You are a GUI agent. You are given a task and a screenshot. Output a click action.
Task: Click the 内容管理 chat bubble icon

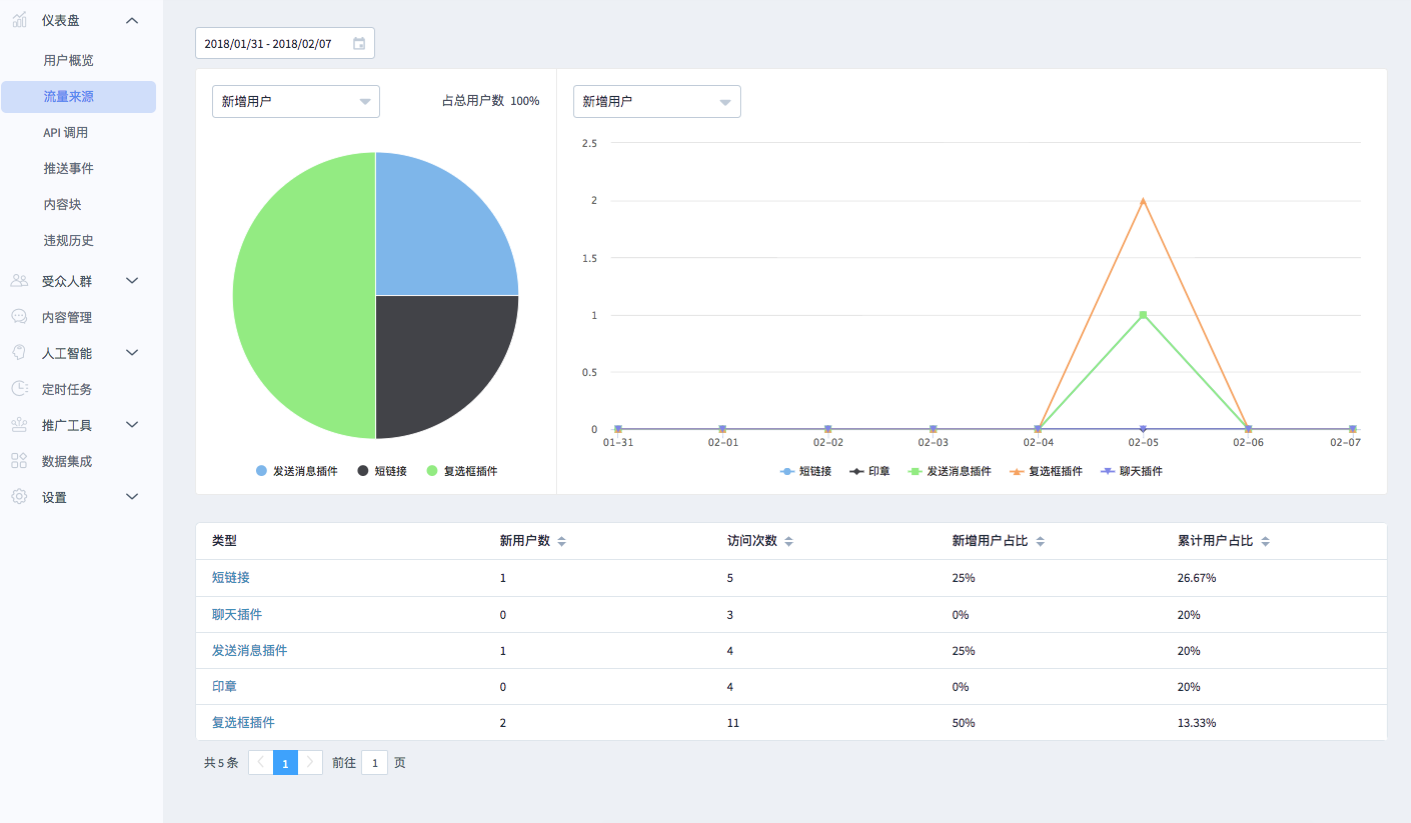click(x=19, y=317)
